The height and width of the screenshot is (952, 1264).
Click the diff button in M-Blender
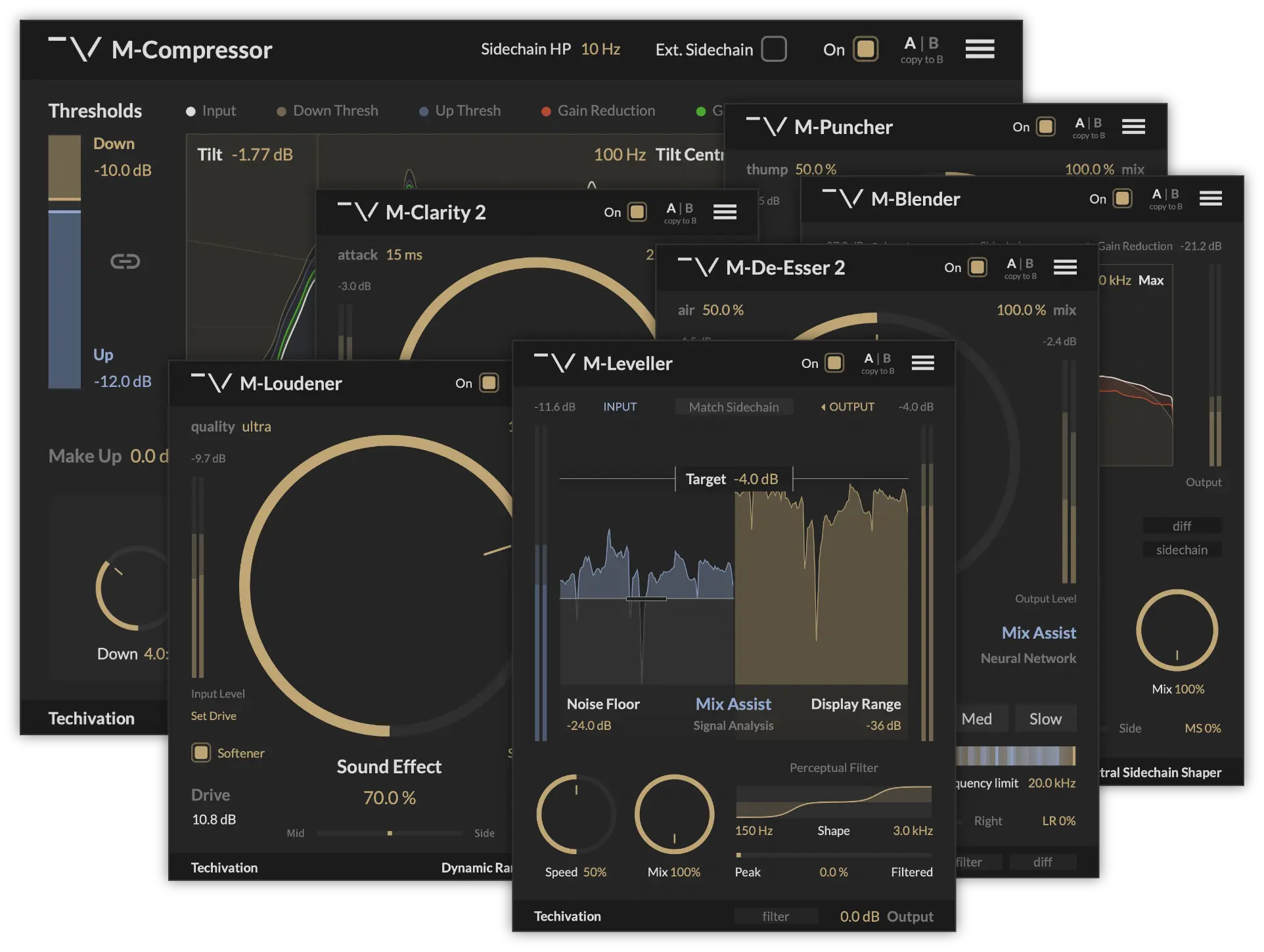1182,526
